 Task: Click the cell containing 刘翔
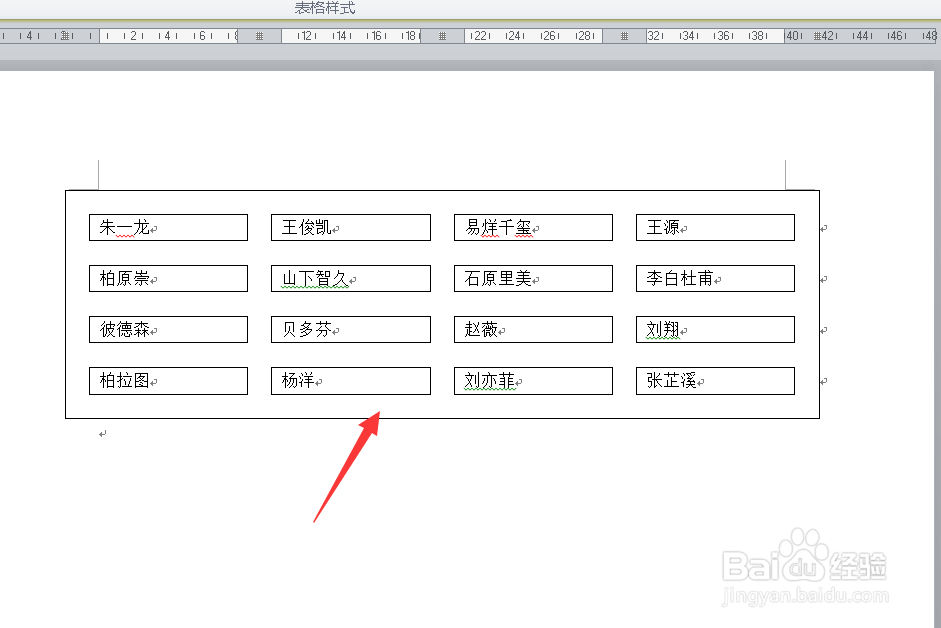(715, 330)
